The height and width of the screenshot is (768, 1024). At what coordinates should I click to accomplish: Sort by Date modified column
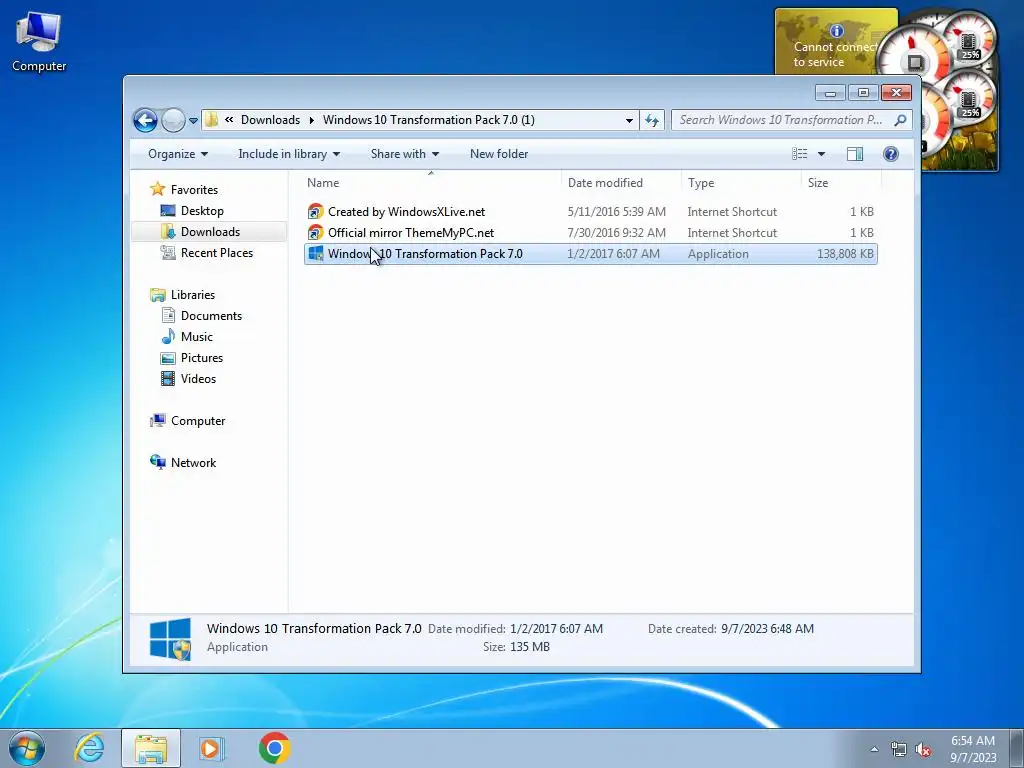(620, 183)
